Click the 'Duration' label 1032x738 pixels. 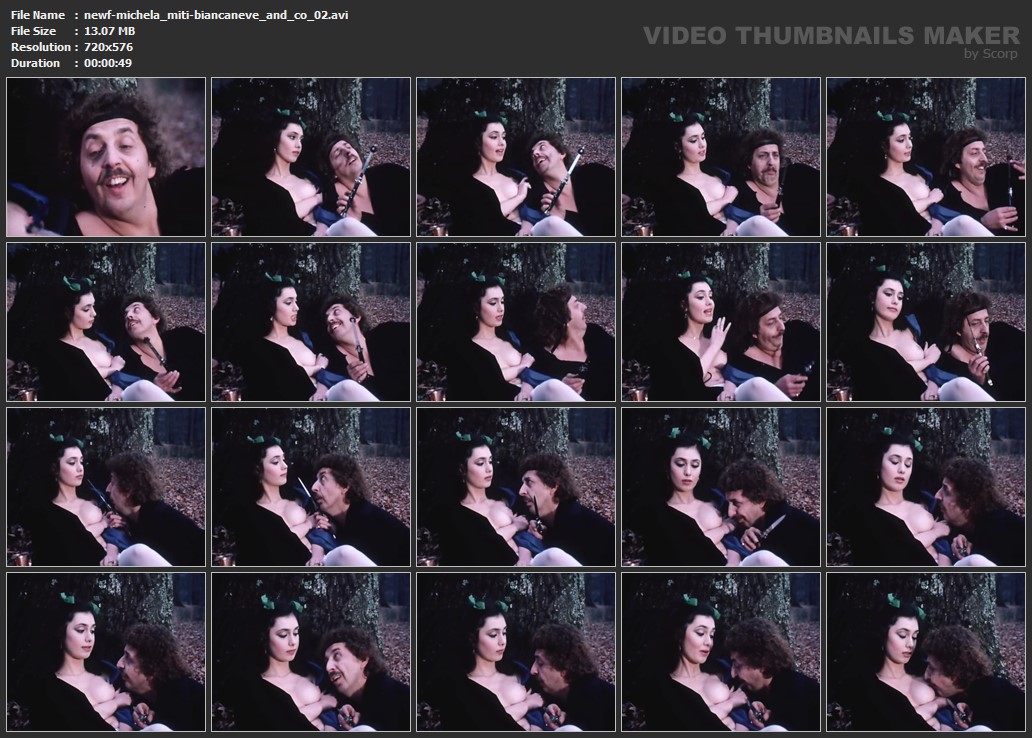[x=35, y=63]
